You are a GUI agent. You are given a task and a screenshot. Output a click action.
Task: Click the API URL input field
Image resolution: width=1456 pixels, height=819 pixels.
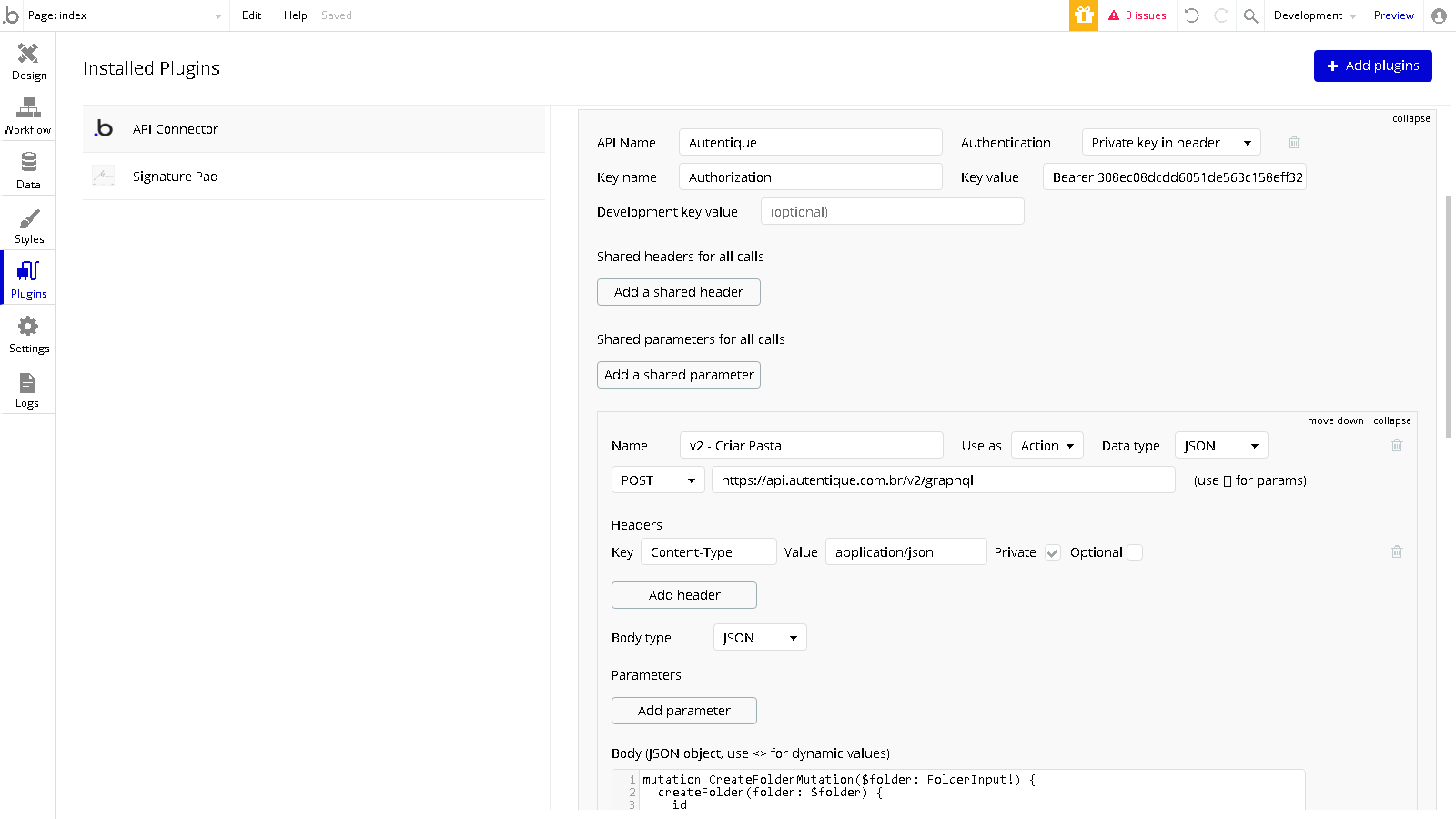click(x=943, y=480)
